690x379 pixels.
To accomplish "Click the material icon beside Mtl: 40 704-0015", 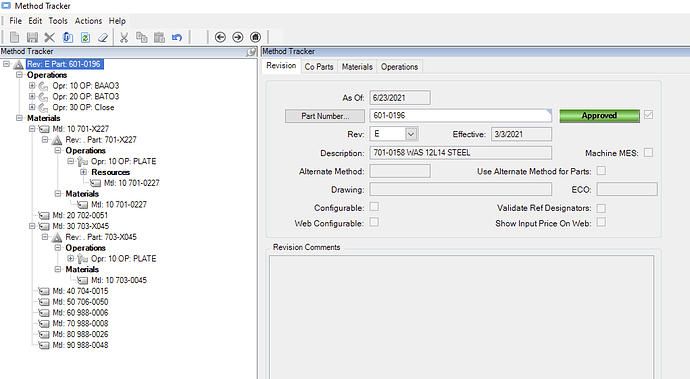I will [x=44, y=291].
